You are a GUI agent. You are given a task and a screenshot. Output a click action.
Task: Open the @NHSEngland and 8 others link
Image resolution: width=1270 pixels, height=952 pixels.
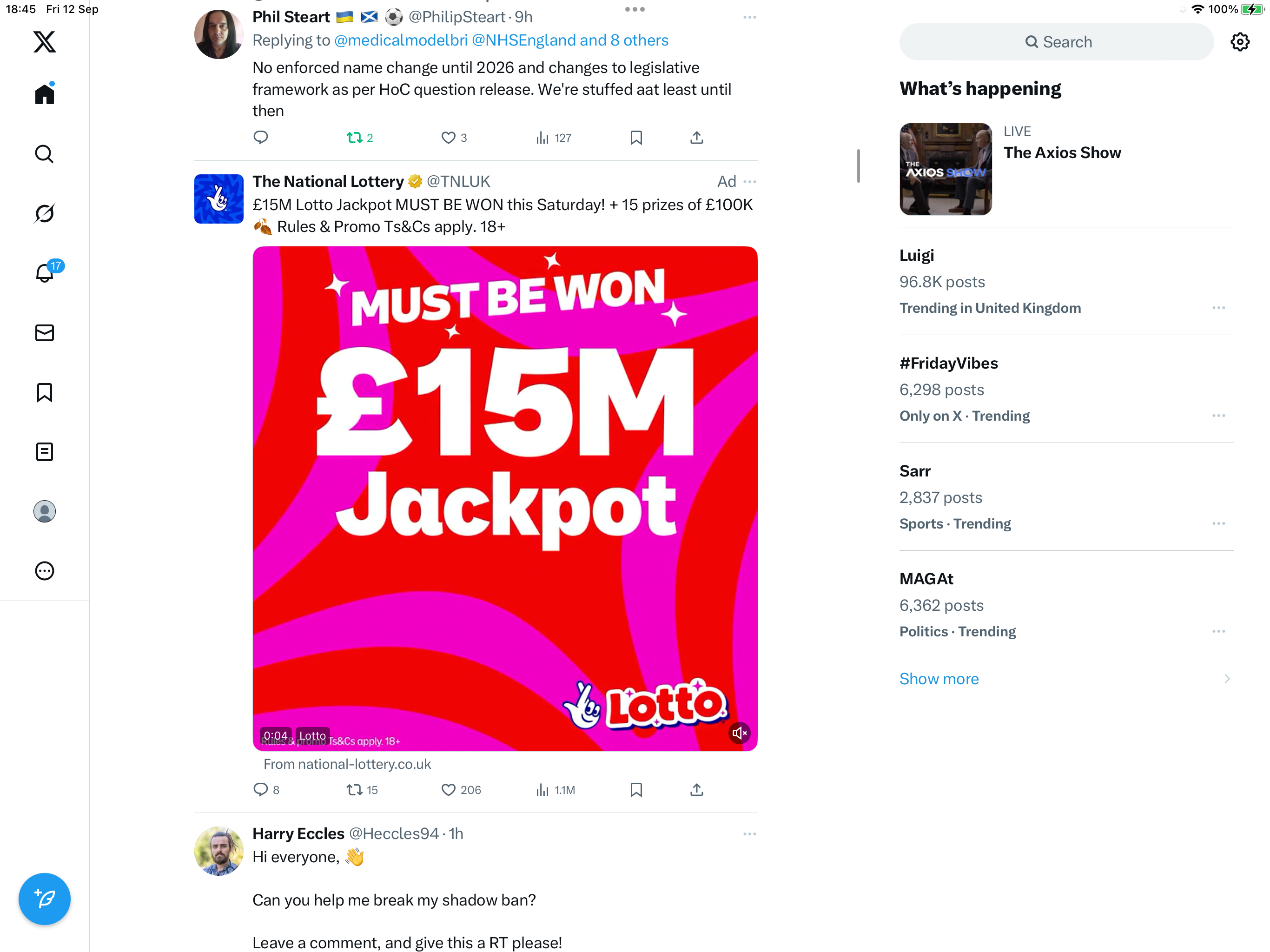pyautogui.click(x=569, y=40)
